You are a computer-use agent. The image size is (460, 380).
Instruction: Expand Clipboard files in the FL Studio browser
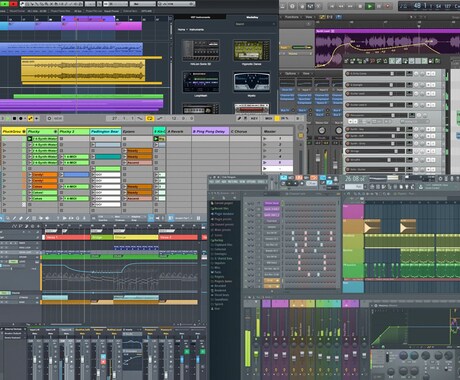click(222, 245)
